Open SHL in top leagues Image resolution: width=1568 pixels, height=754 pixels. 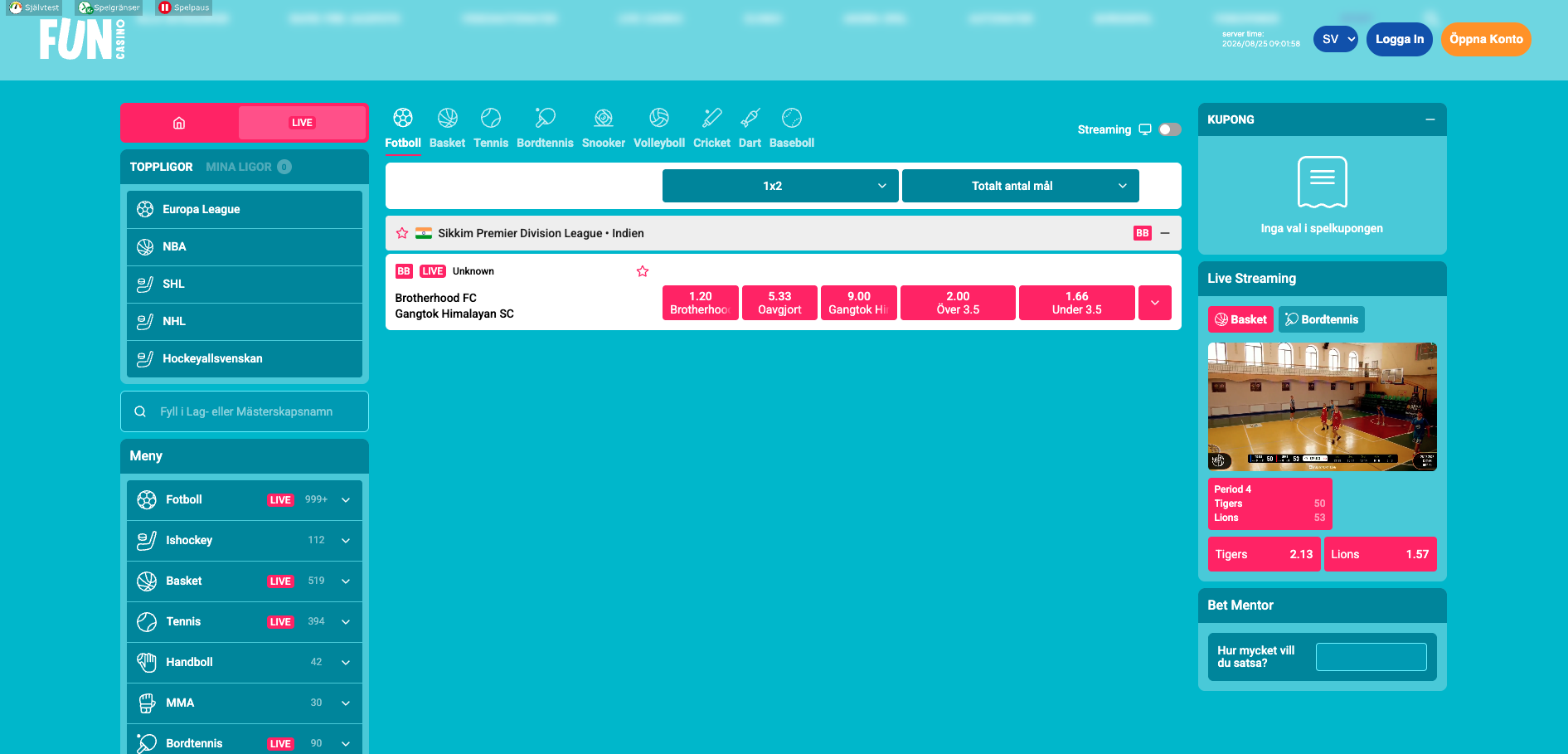click(x=245, y=284)
